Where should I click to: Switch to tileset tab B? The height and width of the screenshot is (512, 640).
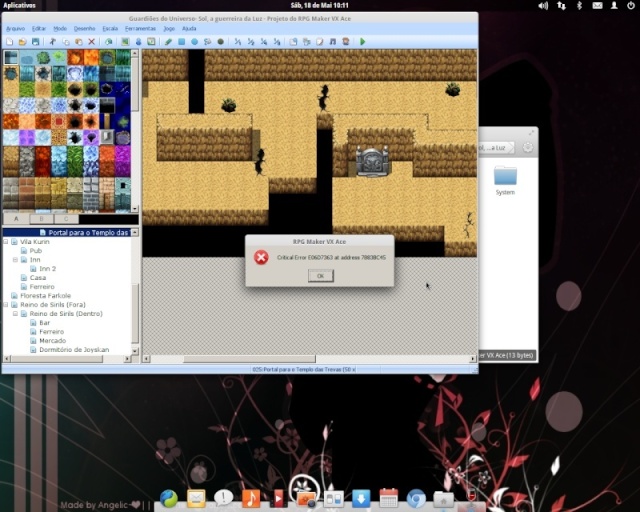pyautogui.click(x=41, y=219)
